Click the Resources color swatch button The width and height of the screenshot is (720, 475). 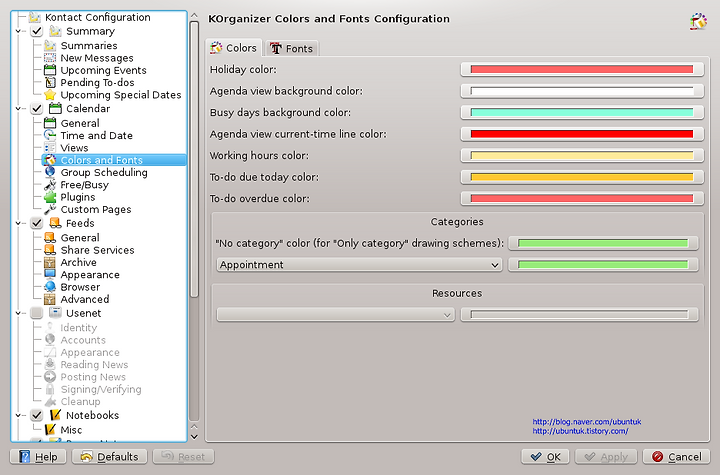[x=579, y=315]
